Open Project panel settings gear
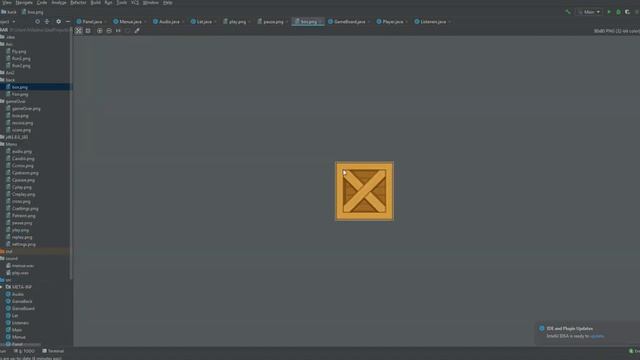 (x=58, y=22)
